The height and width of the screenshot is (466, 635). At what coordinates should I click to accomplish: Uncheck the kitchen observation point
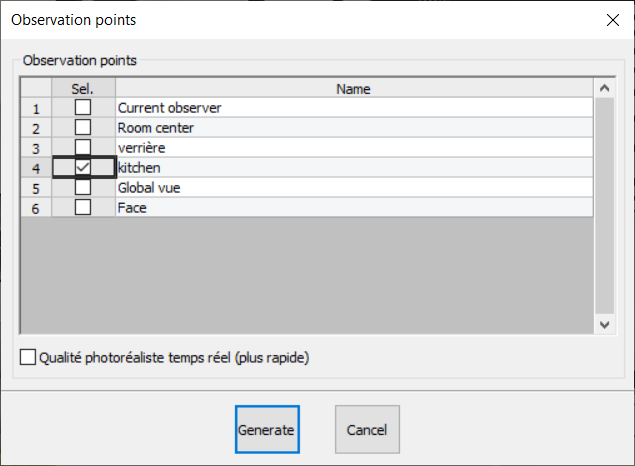[x=83, y=167]
